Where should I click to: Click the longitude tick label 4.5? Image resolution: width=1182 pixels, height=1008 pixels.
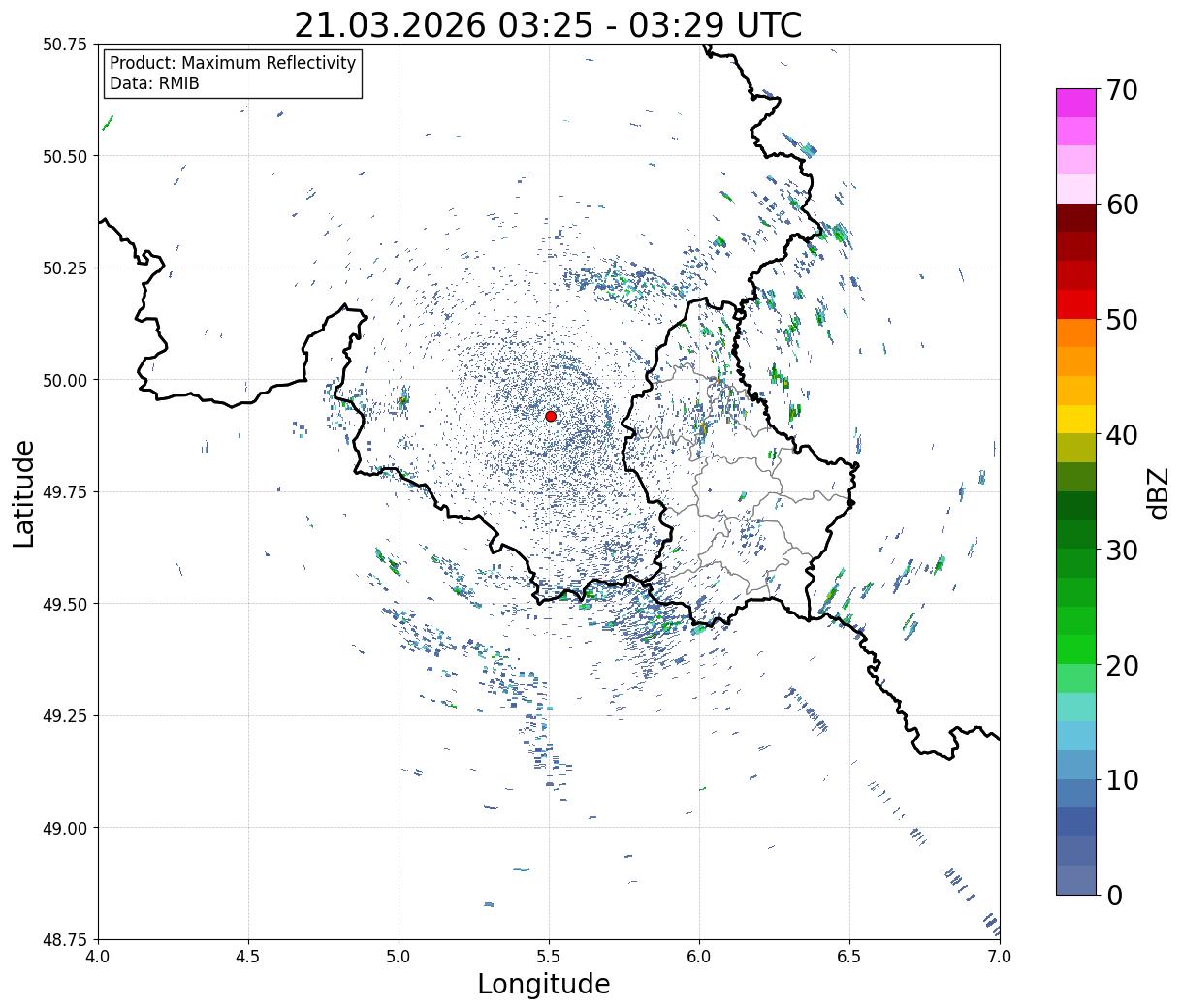tap(248, 956)
